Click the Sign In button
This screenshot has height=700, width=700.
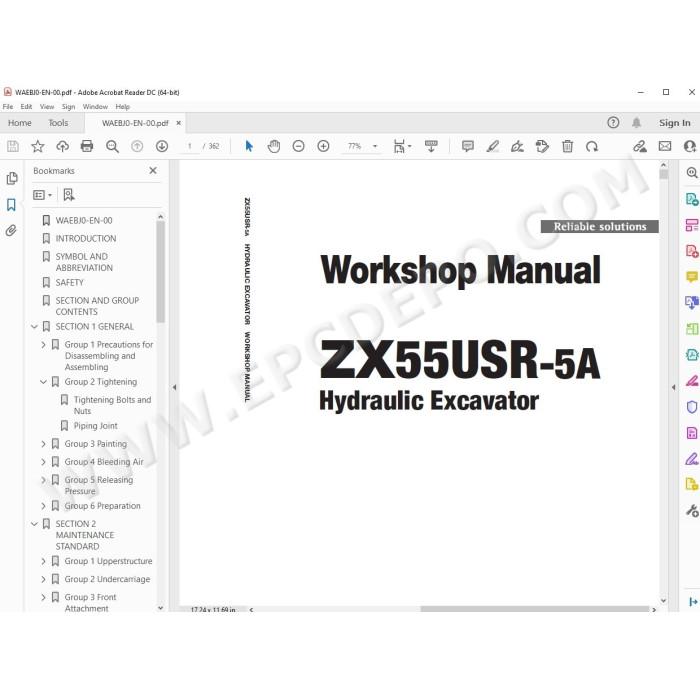coord(675,123)
